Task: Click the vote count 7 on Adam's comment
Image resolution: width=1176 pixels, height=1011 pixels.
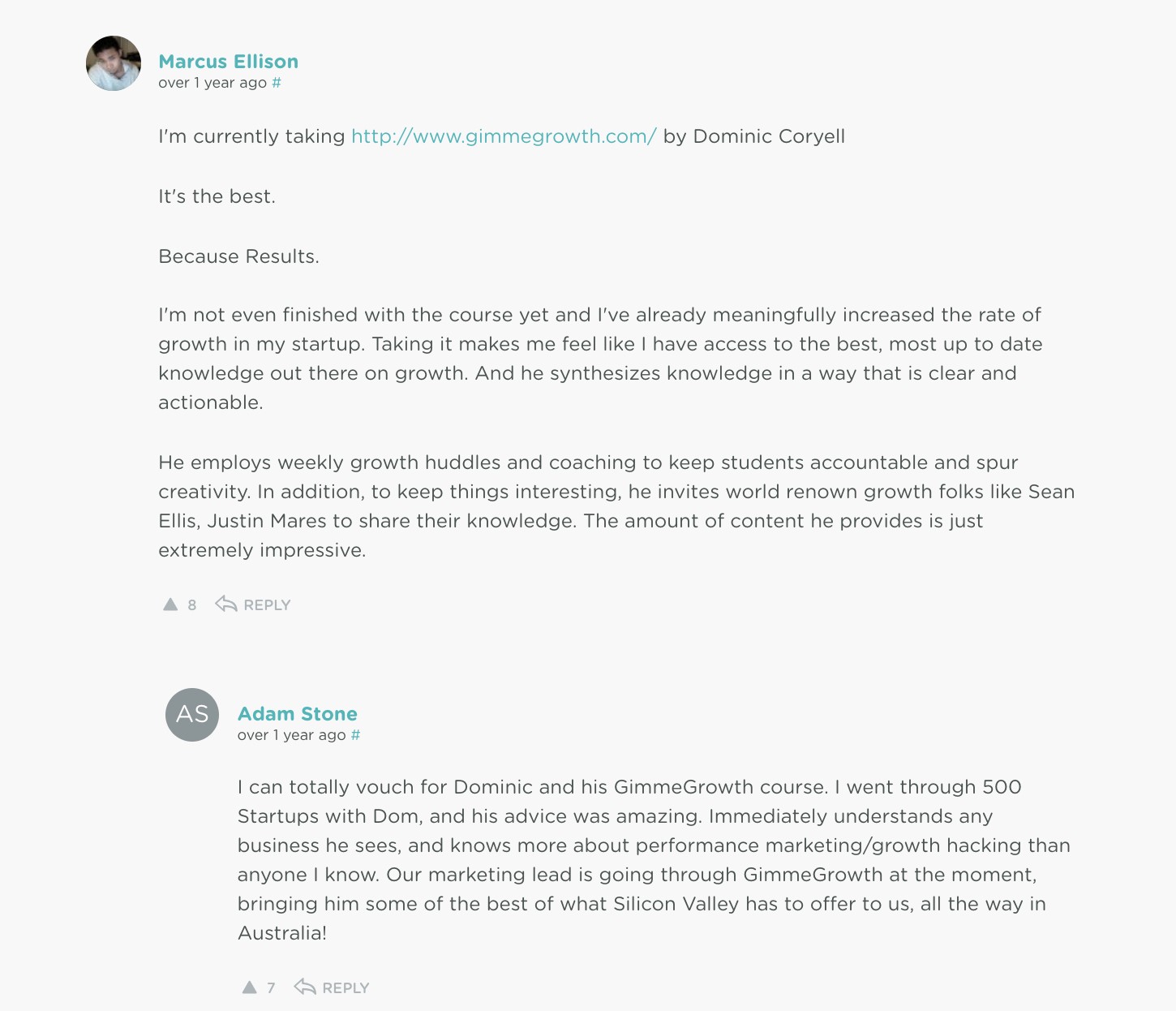Action: [x=271, y=988]
